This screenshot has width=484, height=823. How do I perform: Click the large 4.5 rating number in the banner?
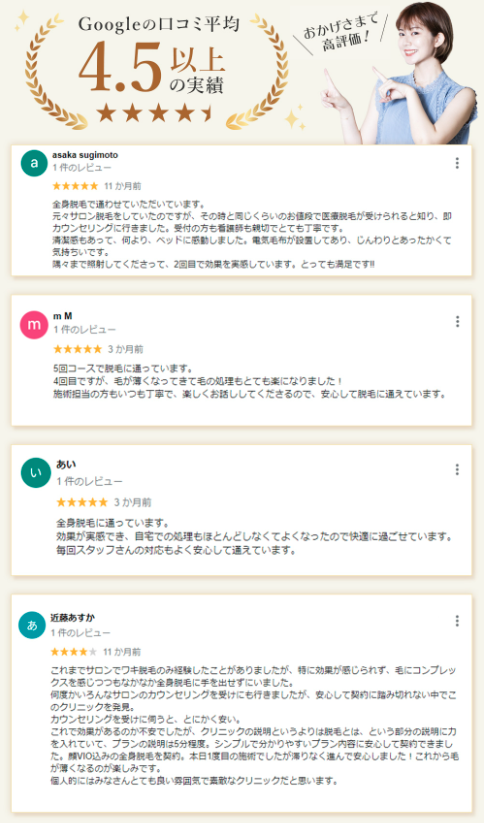120,68
